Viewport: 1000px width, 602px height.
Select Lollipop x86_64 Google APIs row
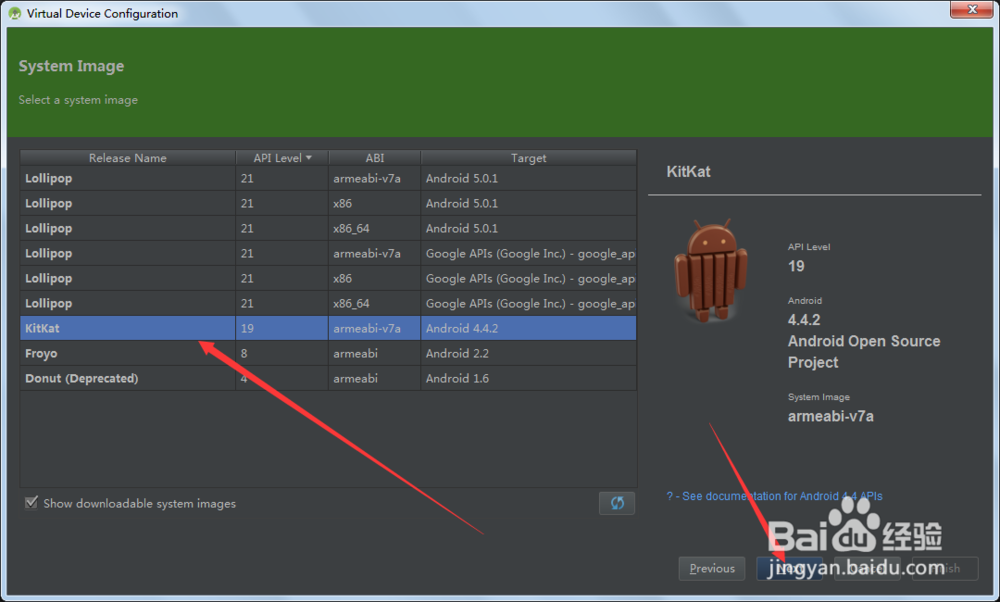pyautogui.click(x=328, y=303)
